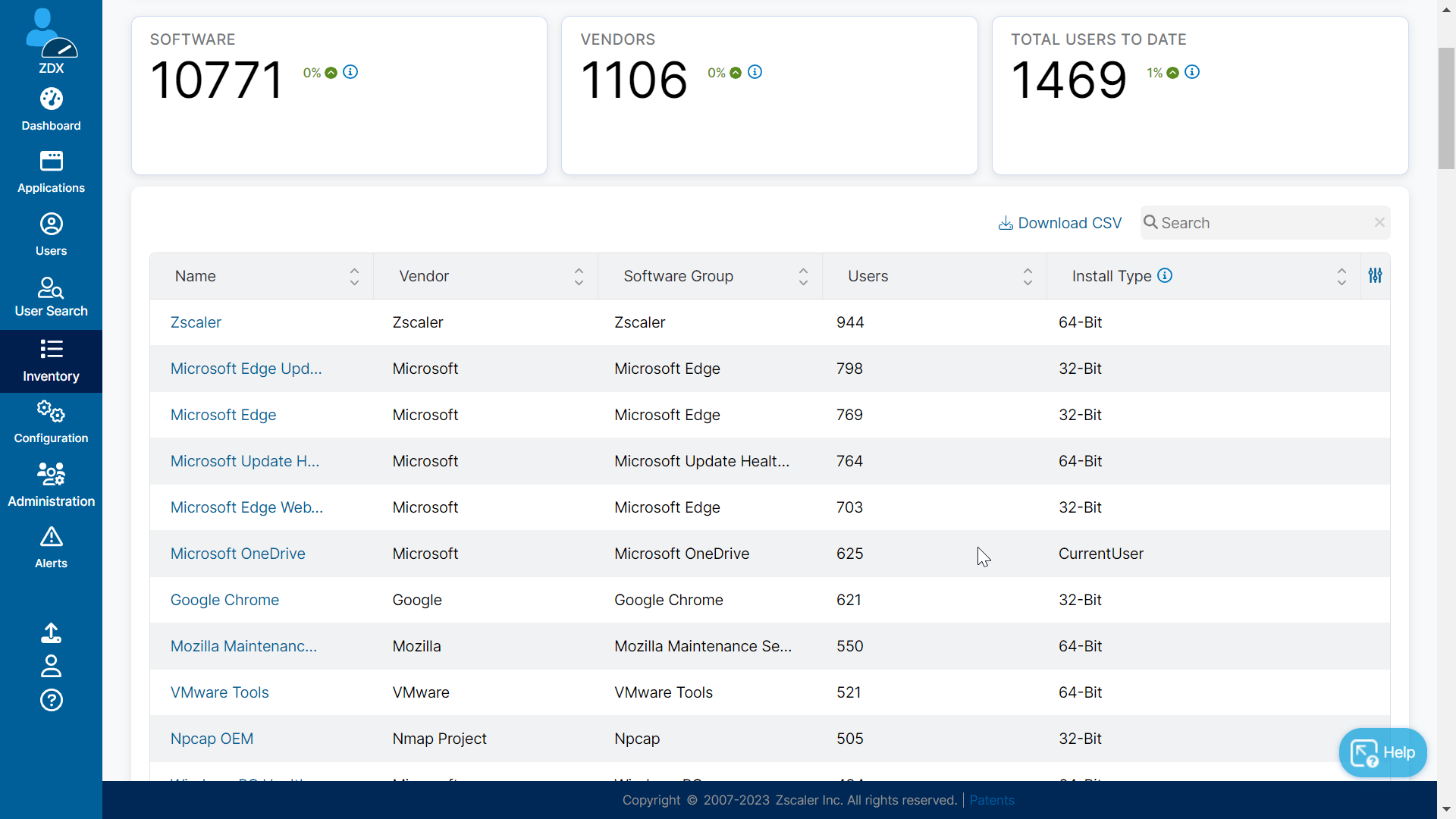
Task: Sort table by Users column arrows
Action: coord(1028,277)
